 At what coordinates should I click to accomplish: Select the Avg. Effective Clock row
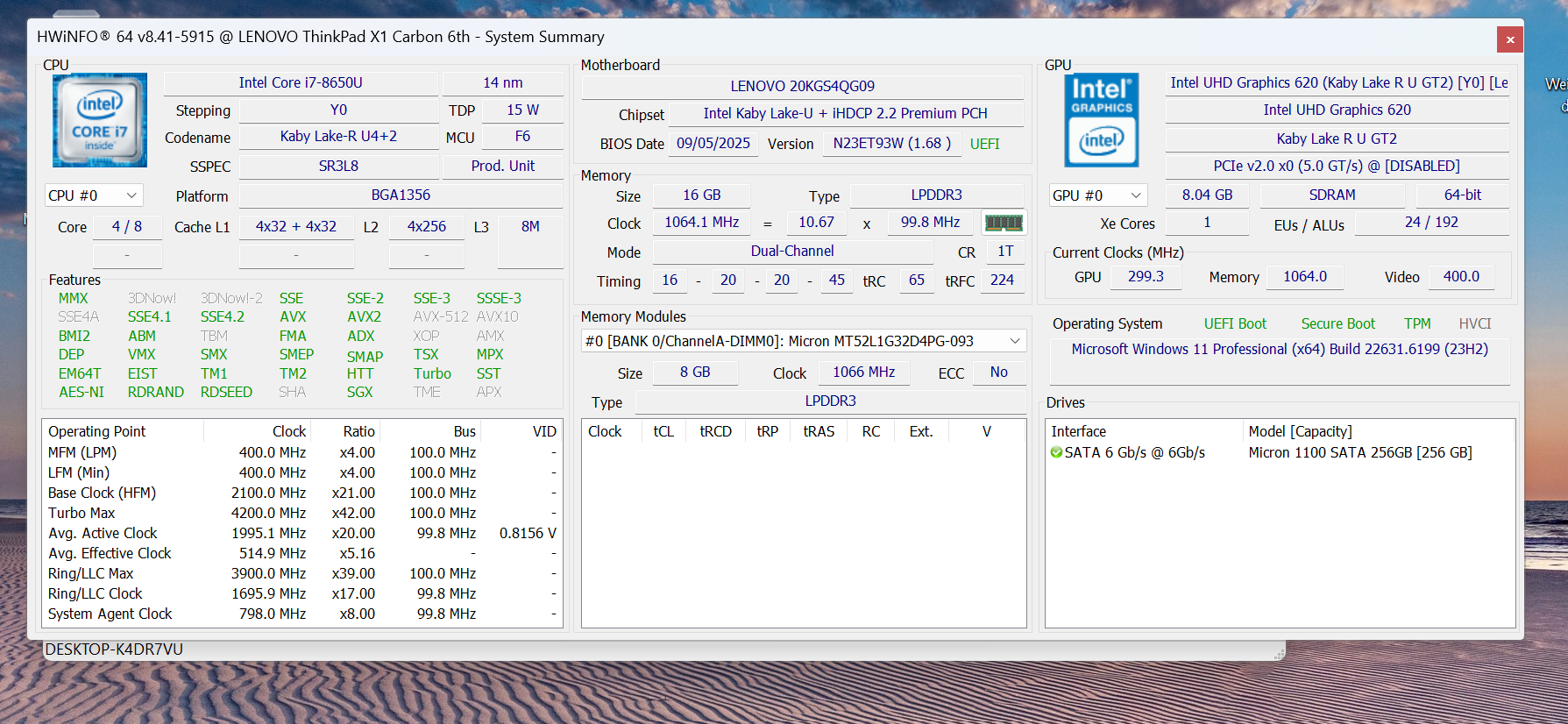(x=302, y=554)
